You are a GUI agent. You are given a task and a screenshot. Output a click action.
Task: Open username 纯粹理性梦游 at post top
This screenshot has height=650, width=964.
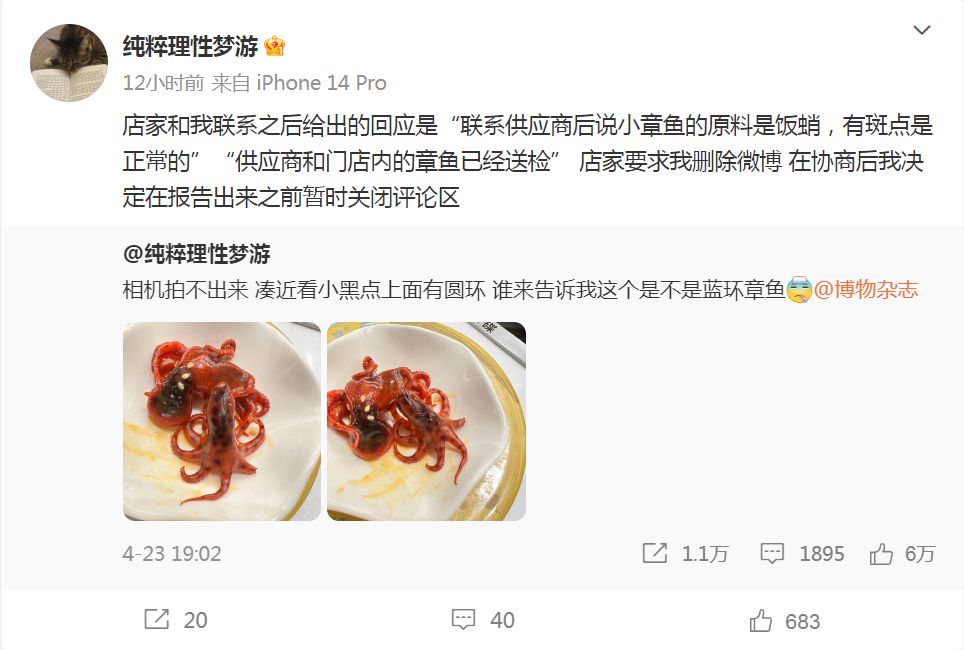pyautogui.click(x=190, y=46)
